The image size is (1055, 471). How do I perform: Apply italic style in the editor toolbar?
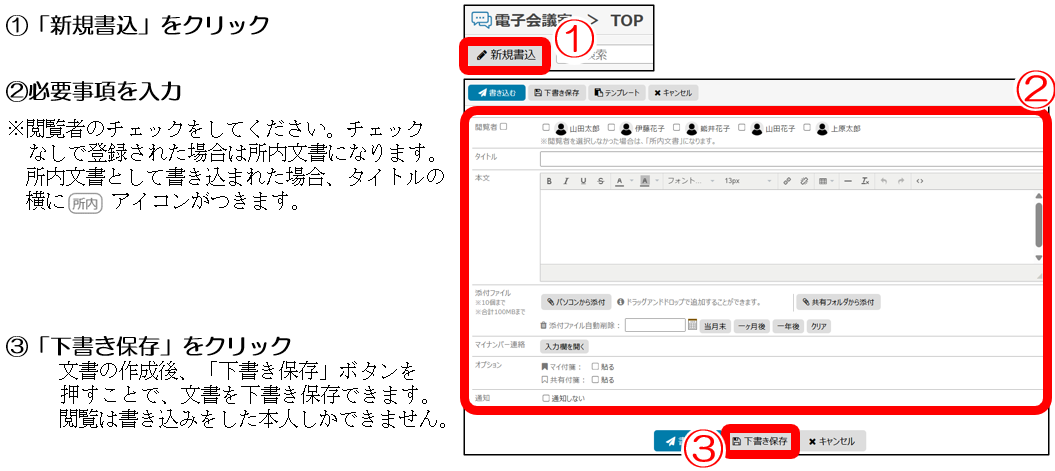566,181
